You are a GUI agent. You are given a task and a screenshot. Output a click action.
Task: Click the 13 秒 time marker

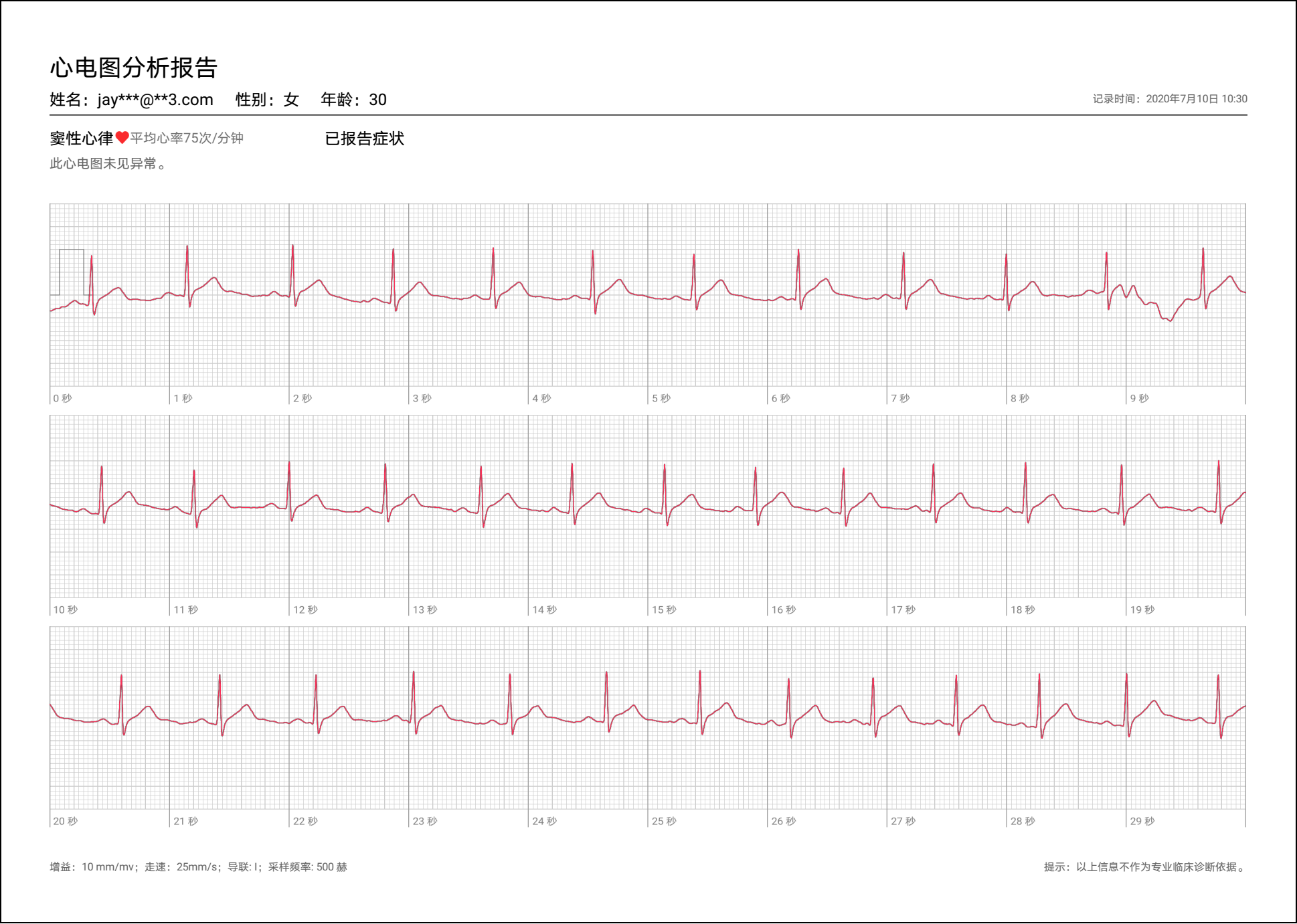[x=425, y=610]
